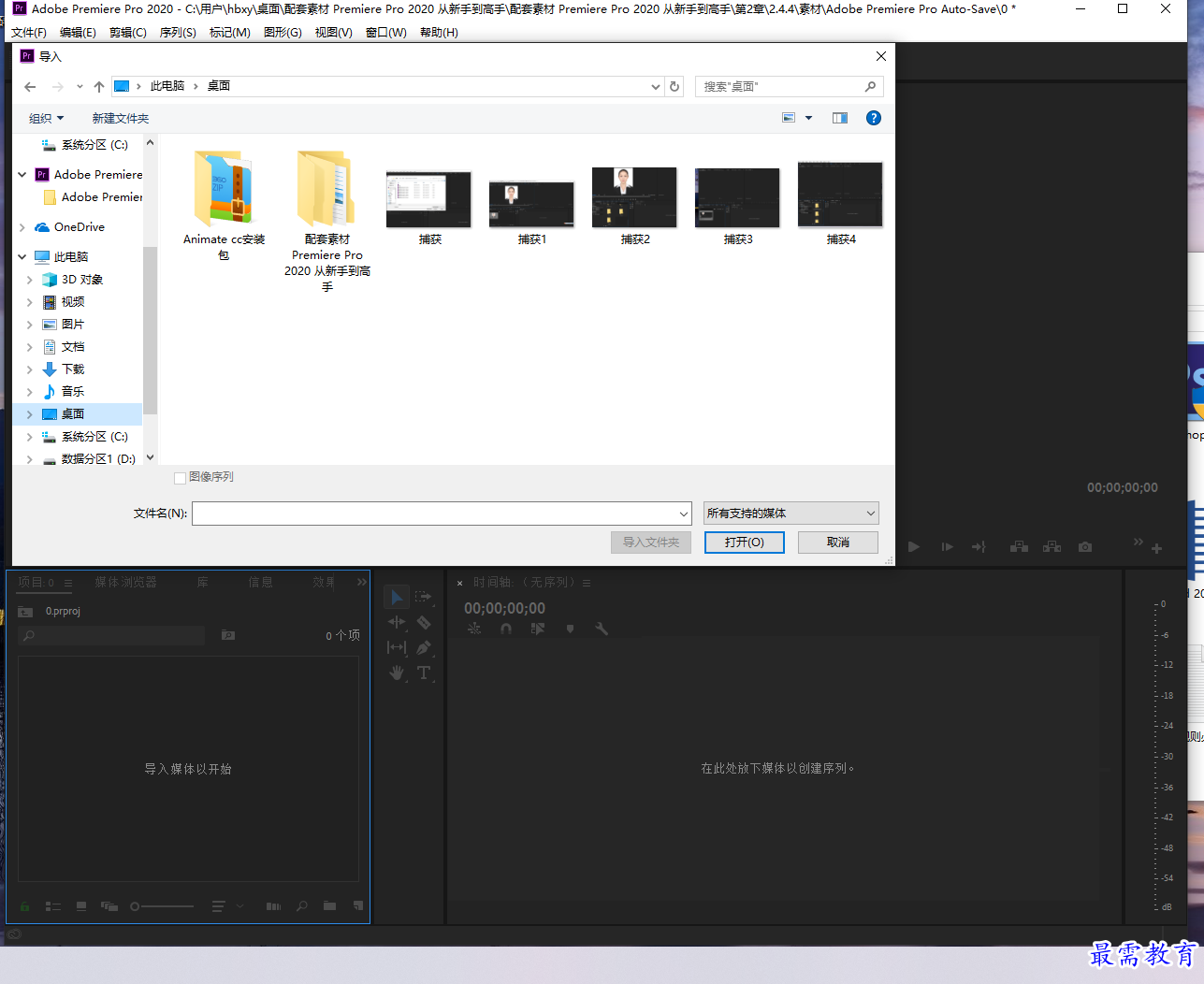
Task: Open the Info (信息) tab
Action: (260, 582)
